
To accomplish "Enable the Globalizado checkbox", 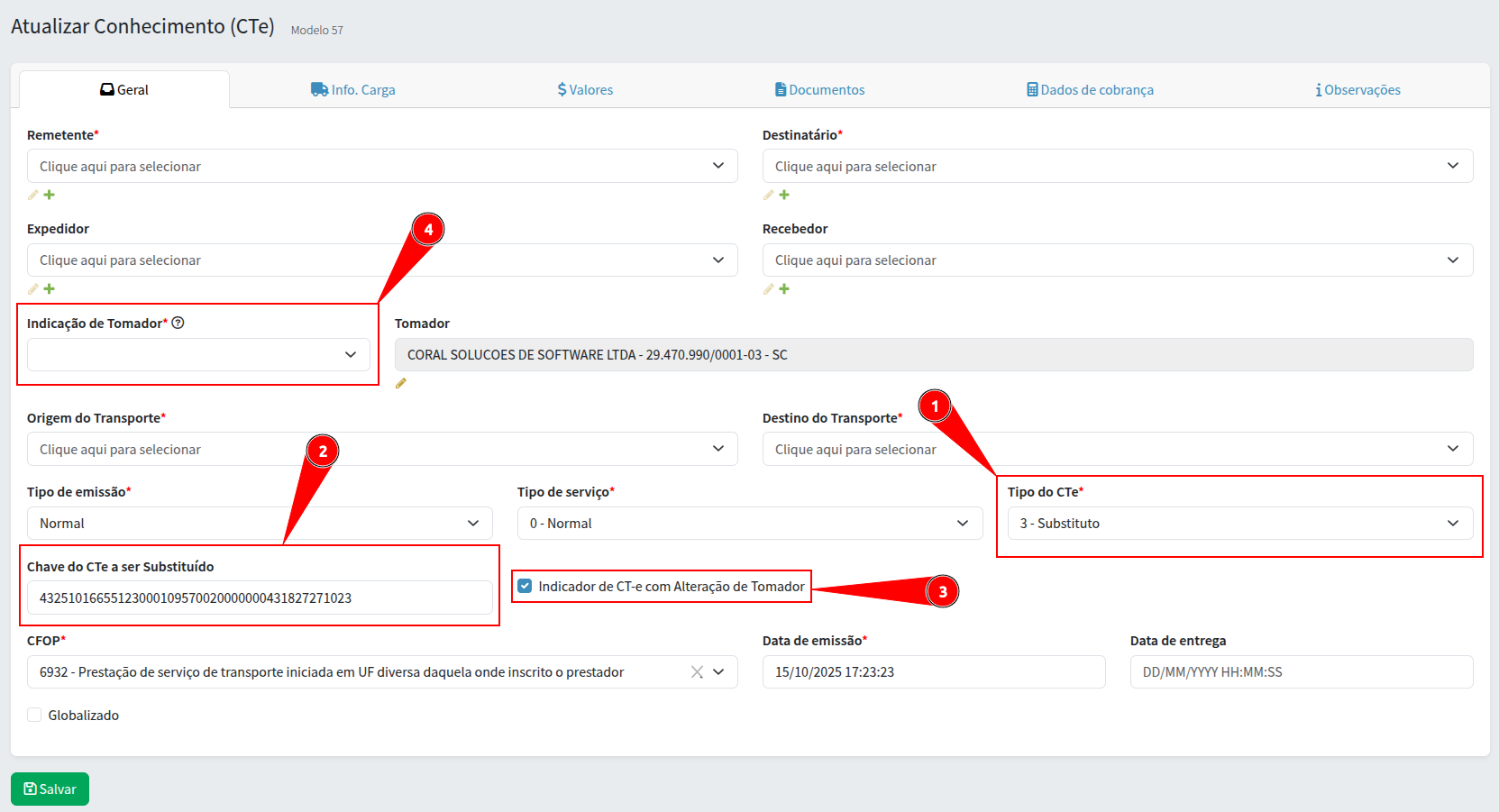I will (34, 715).
